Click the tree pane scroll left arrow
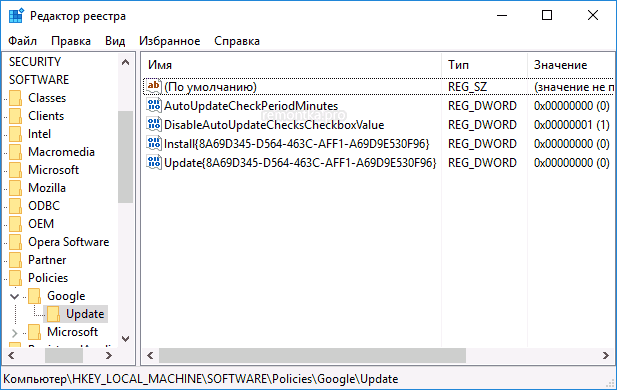The height and width of the screenshot is (390, 617). [x=11, y=355]
